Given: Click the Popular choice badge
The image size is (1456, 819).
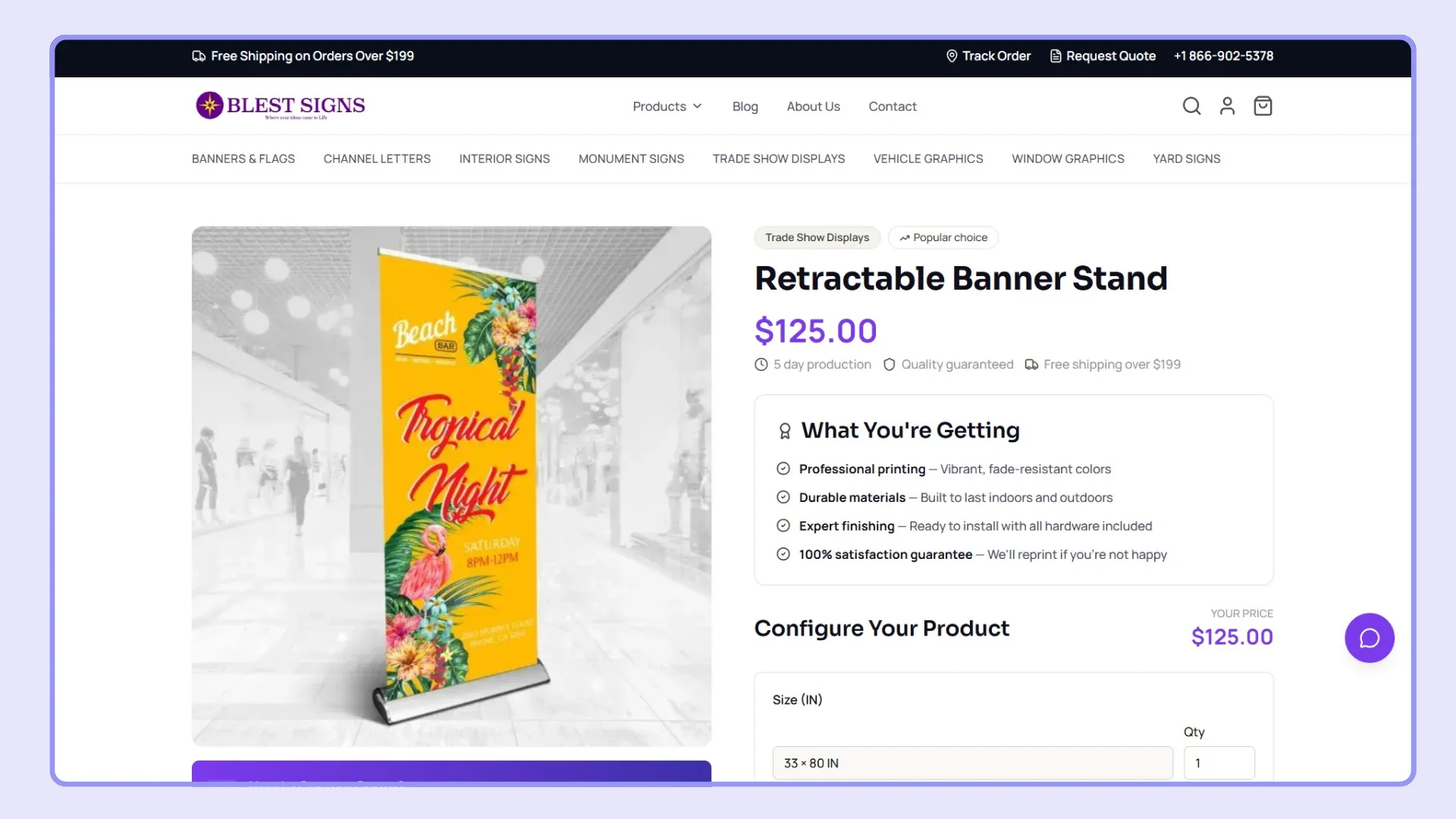Looking at the screenshot, I should point(943,237).
